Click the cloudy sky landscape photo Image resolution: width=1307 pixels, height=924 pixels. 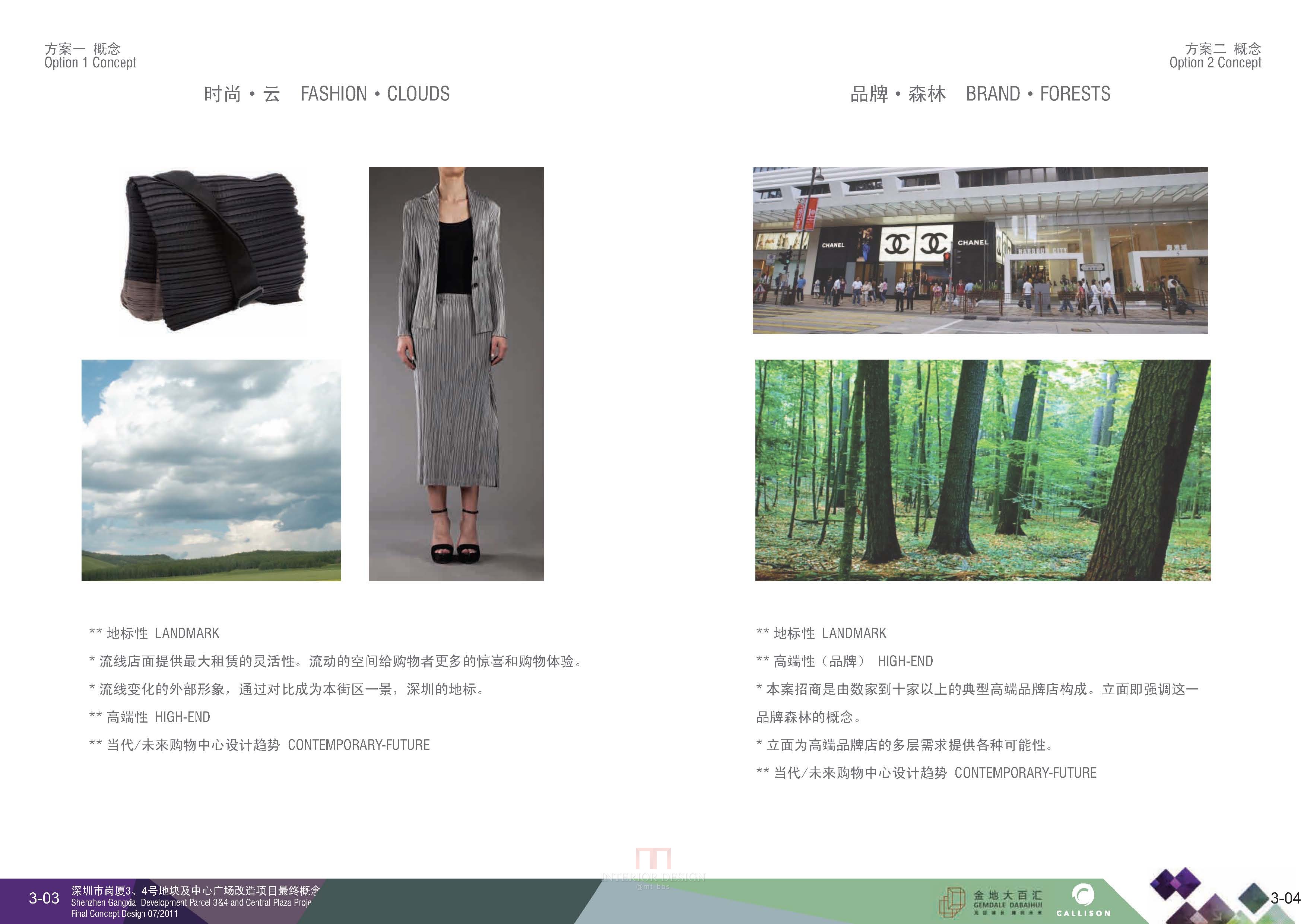pos(211,470)
